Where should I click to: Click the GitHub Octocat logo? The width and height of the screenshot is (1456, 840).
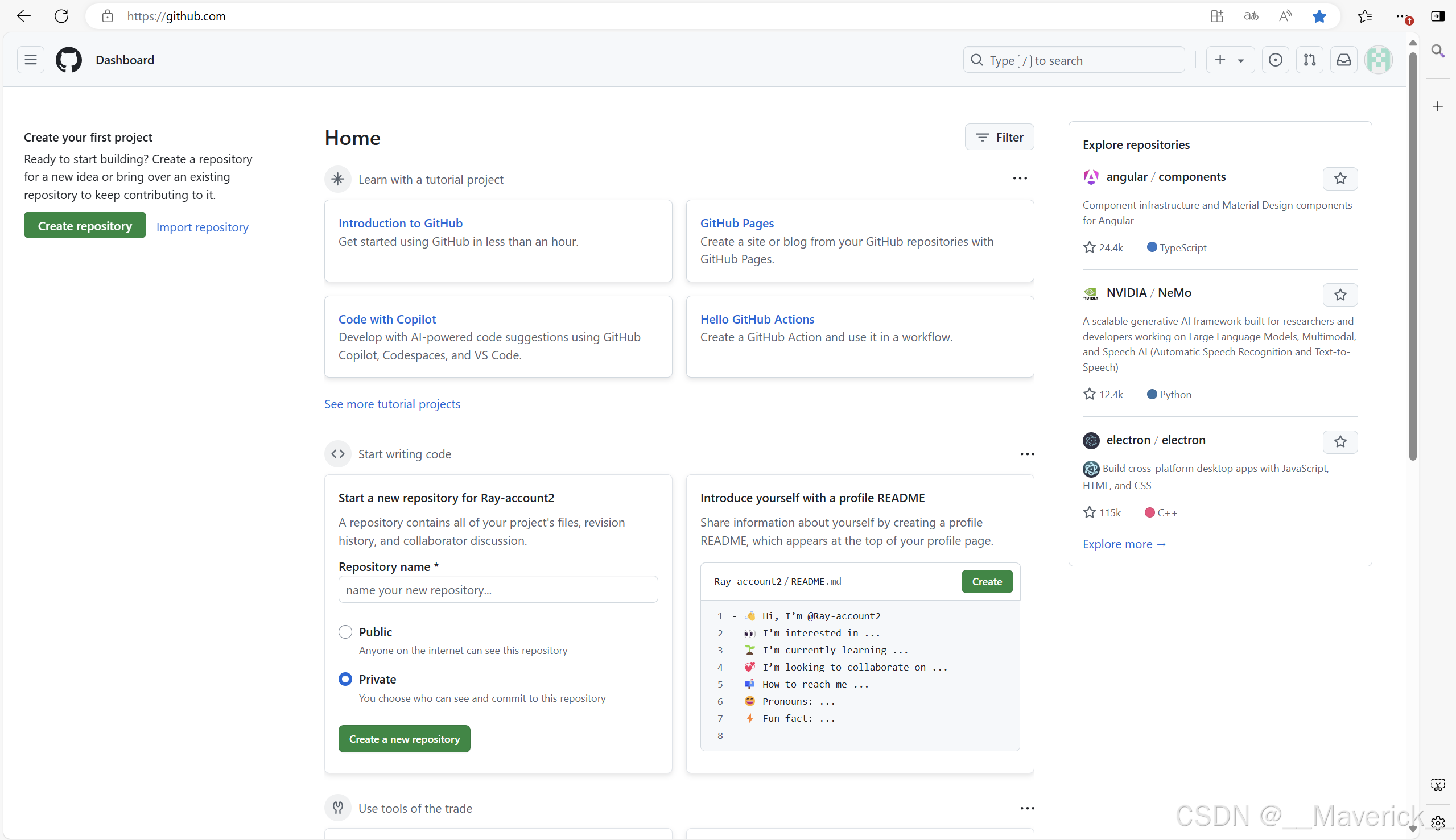tap(69, 60)
